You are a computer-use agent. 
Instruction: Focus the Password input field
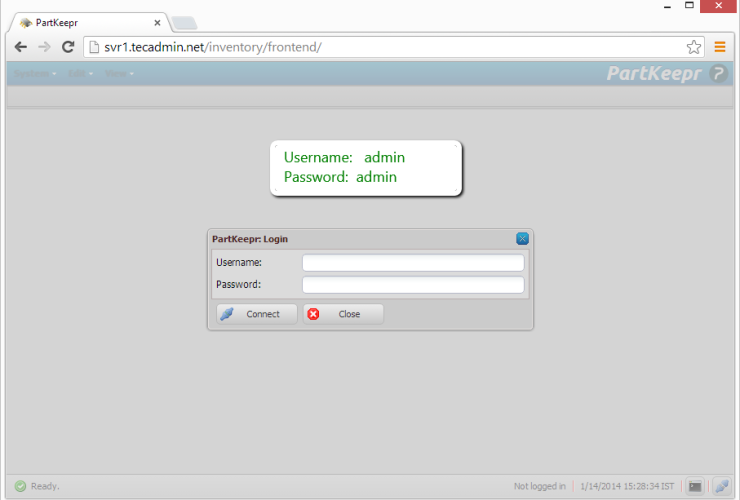click(x=413, y=285)
